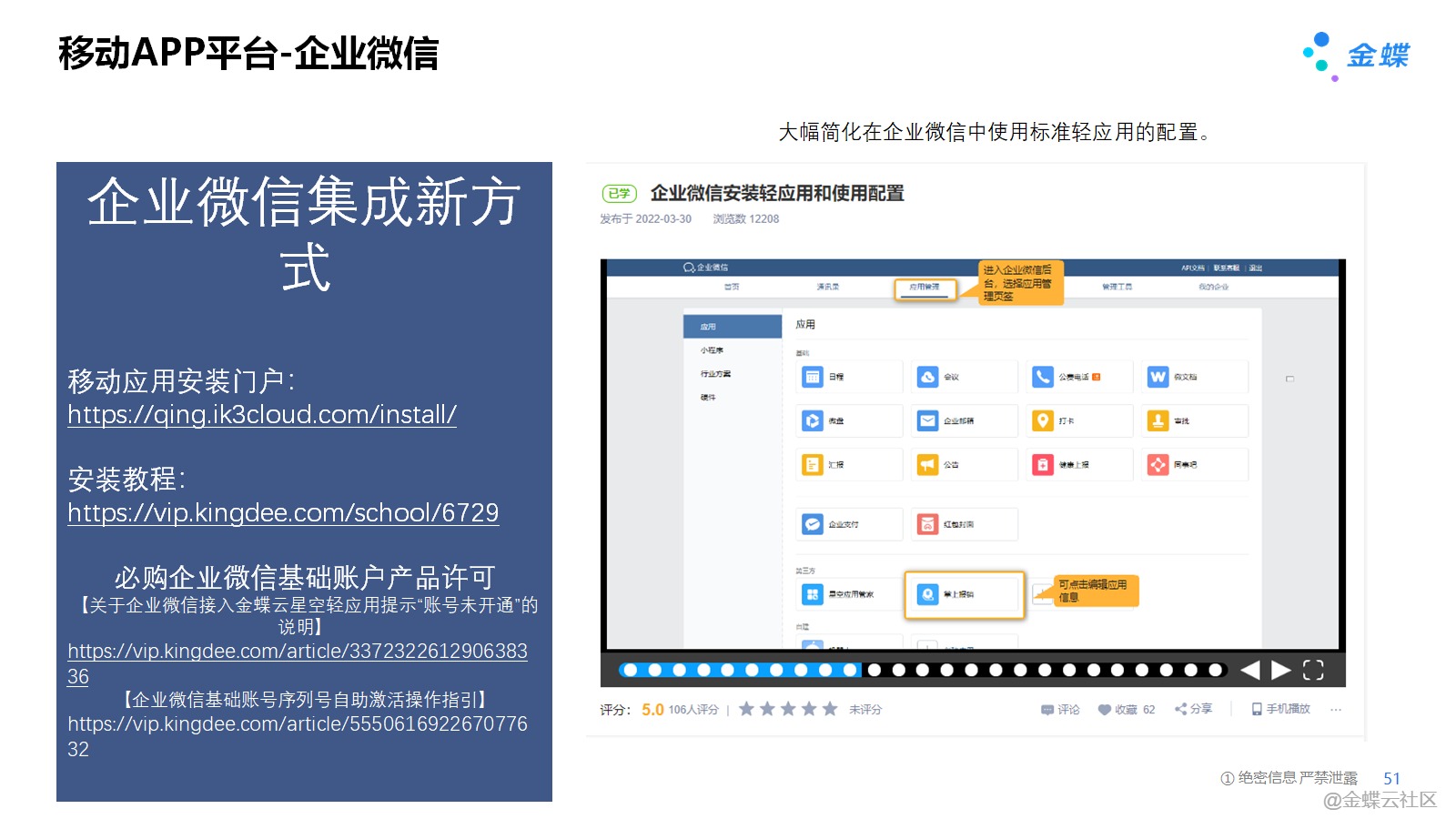Select the 通讯录 tab
Image resolution: width=1456 pixels, height=819 pixels.
tap(828, 287)
